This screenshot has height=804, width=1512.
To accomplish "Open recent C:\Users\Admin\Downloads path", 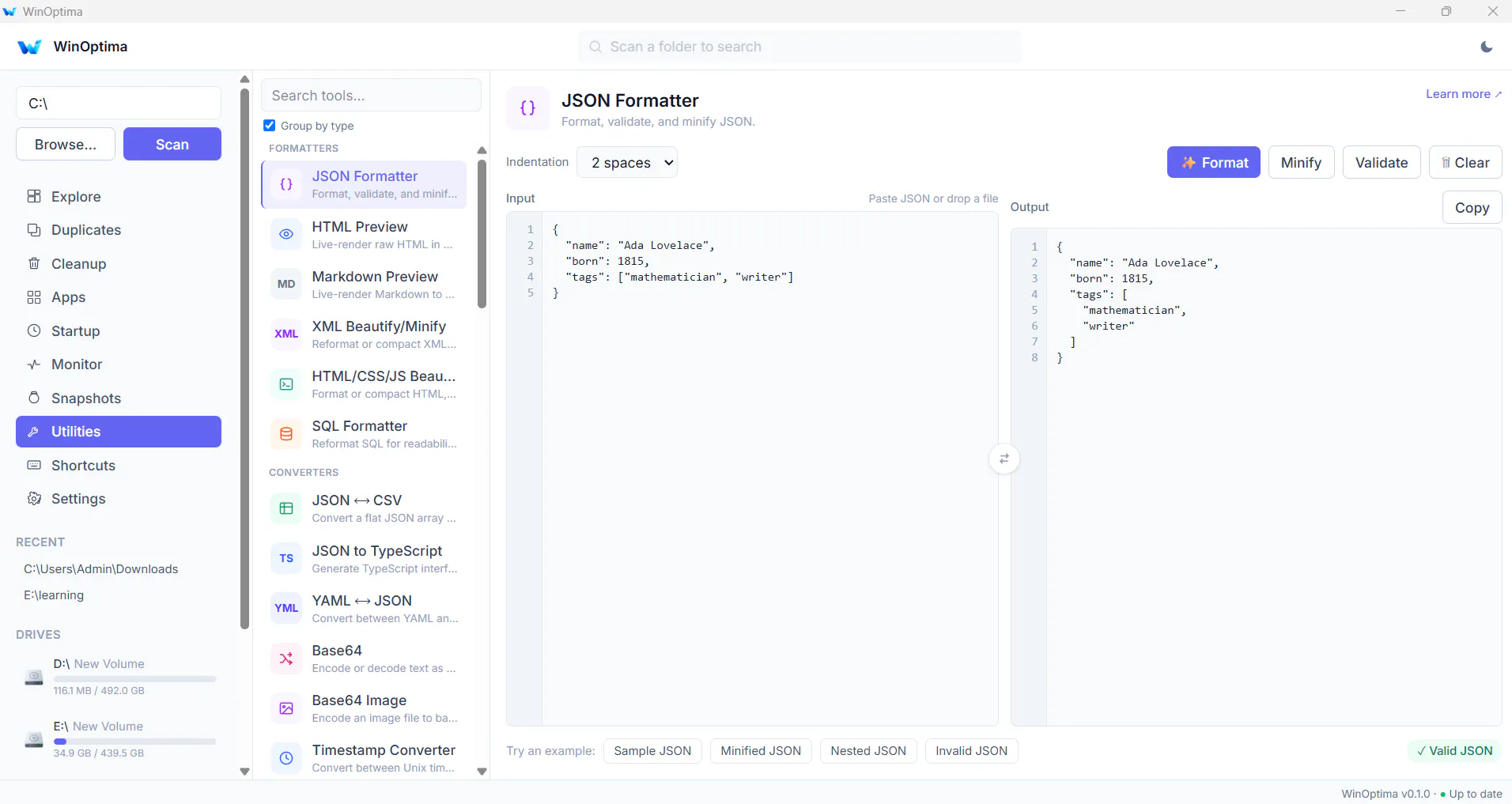I will (x=100, y=569).
